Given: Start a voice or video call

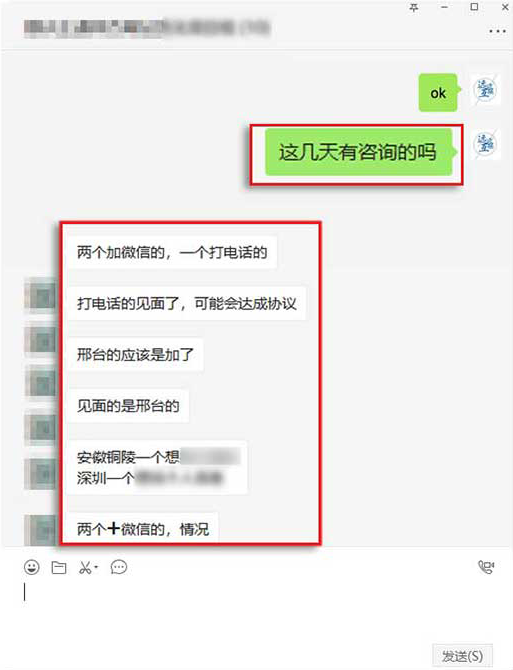Looking at the screenshot, I should point(486,567).
